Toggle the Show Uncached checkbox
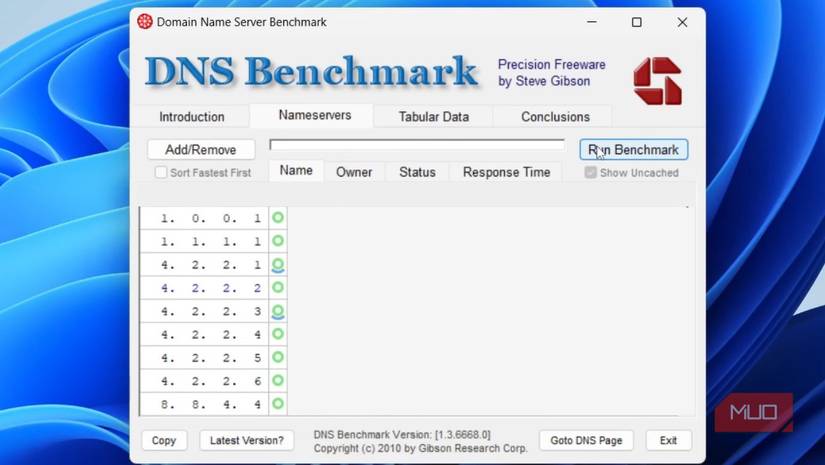The width and height of the screenshot is (825, 465). 590,172
